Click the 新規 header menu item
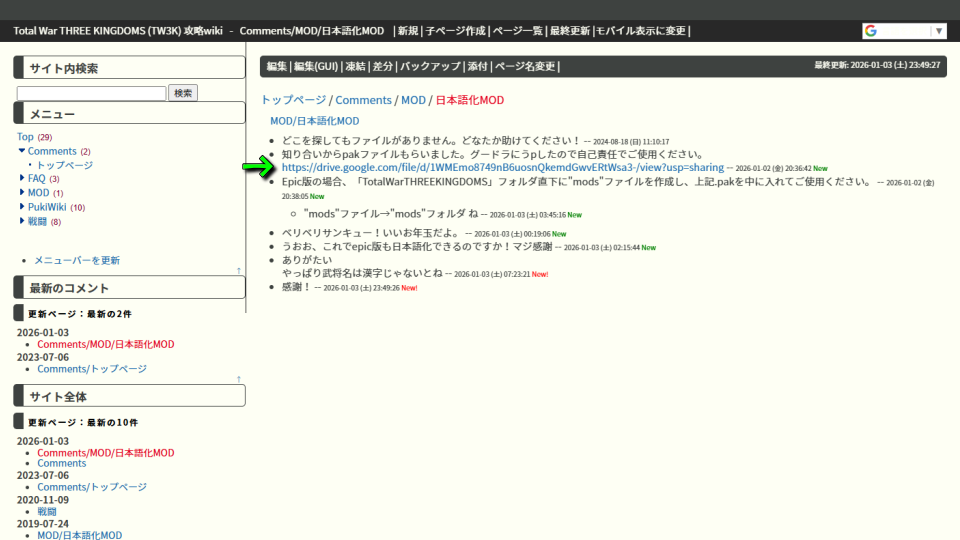Image resolution: width=960 pixels, height=540 pixels. pyautogui.click(x=408, y=31)
